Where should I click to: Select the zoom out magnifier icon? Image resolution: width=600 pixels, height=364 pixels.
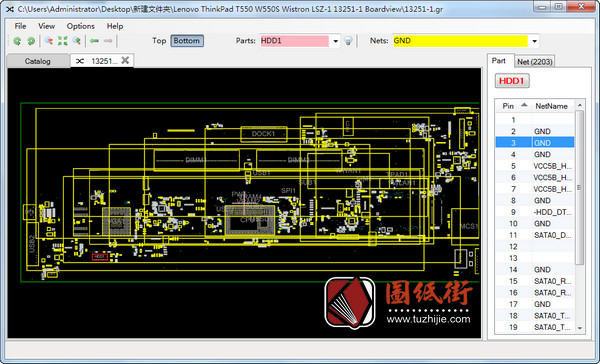pyautogui.click(x=49, y=41)
